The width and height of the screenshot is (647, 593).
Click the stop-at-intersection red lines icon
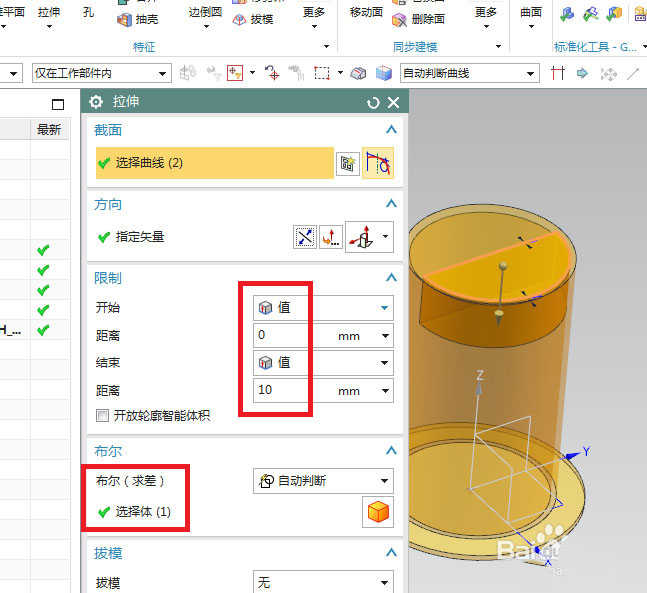pyautogui.click(x=557, y=73)
